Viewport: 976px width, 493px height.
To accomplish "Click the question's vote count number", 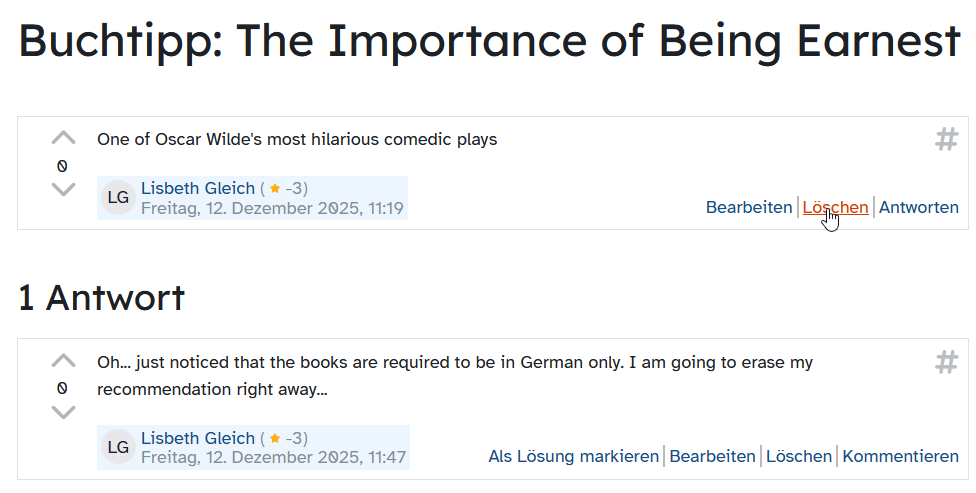I will pos(63,165).
